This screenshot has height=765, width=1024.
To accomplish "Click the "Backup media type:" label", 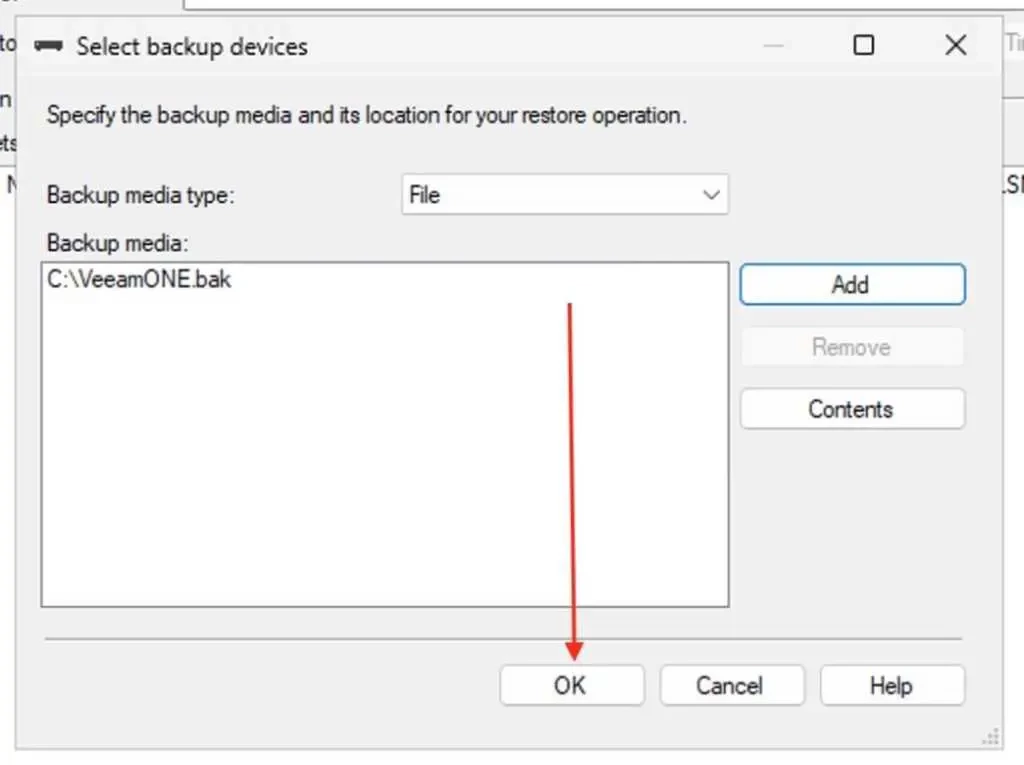I will click(140, 195).
